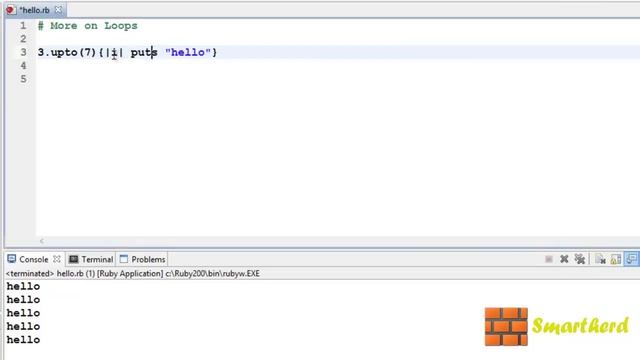Image resolution: width=640 pixels, height=360 pixels.
Task: Remove the launch with the single X icon
Action: (x=564, y=259)
